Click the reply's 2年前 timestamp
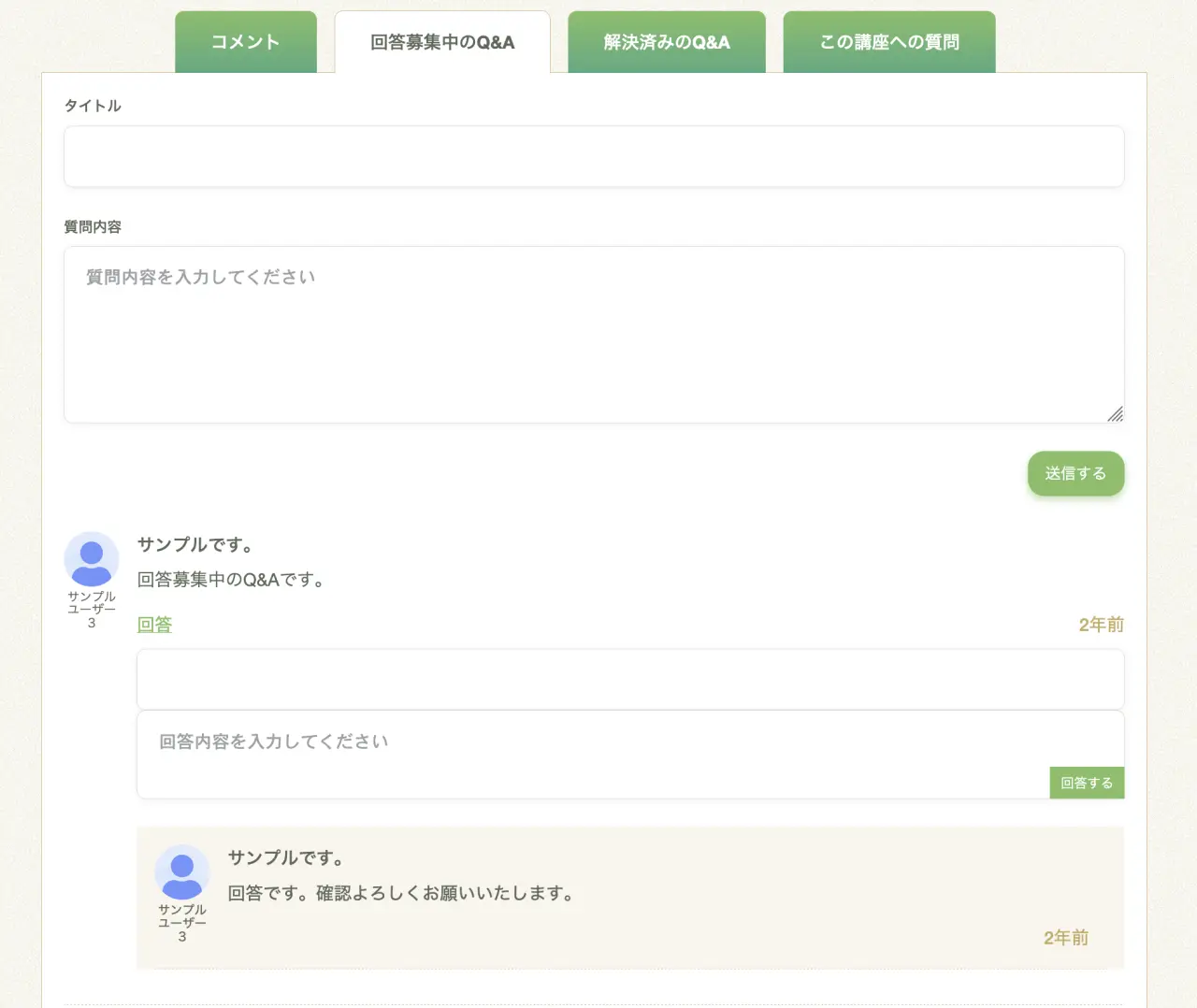The image size is (1197, 1008). click(x=1065, y=938)
